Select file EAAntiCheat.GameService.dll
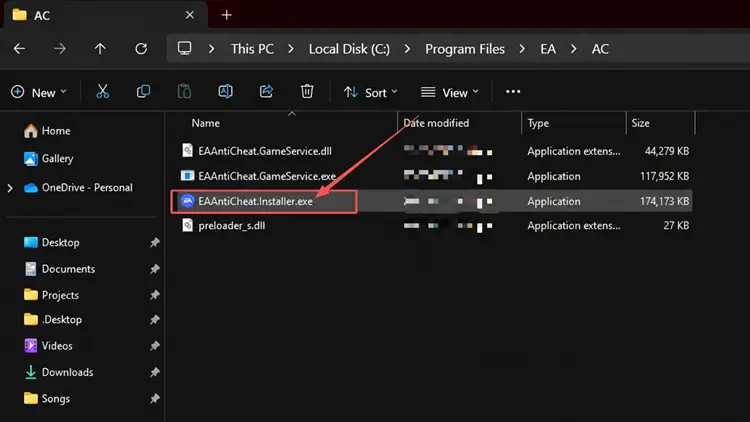 (265, 151)
